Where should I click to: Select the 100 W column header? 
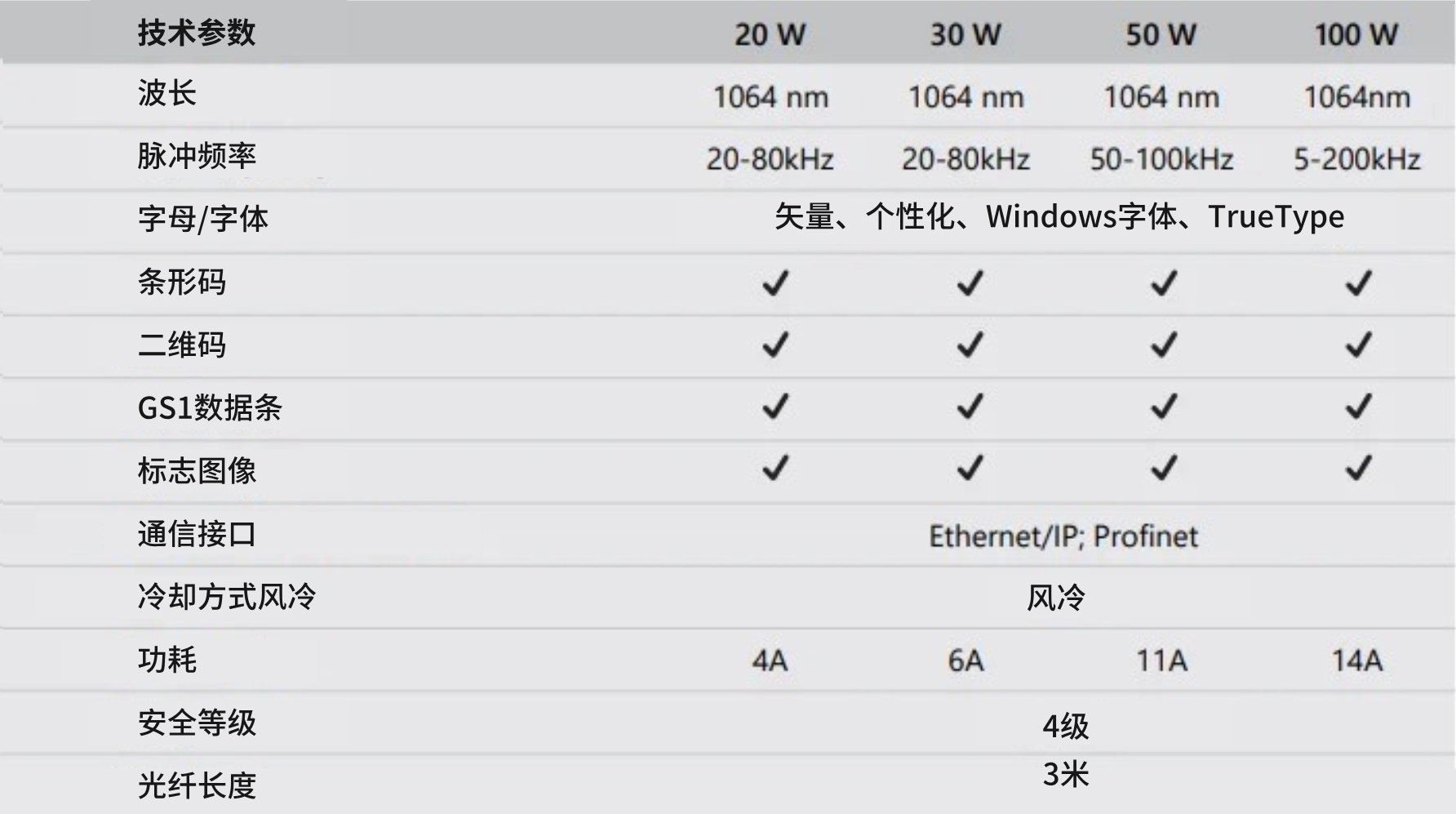1356,34
